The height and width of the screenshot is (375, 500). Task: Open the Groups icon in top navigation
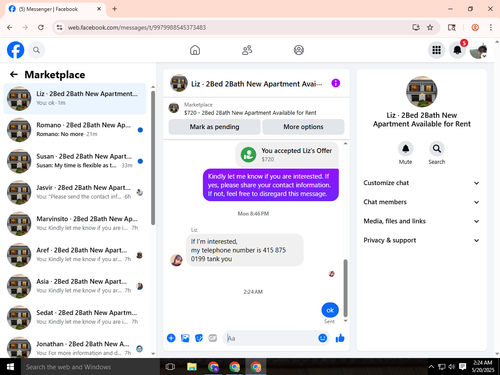pos(299,50)
